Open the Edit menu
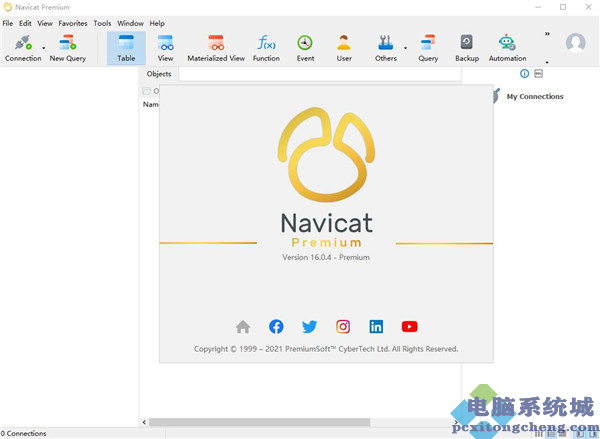Image resolution: width=600 pixels, height=439 pixels. [x=25, y=23]
